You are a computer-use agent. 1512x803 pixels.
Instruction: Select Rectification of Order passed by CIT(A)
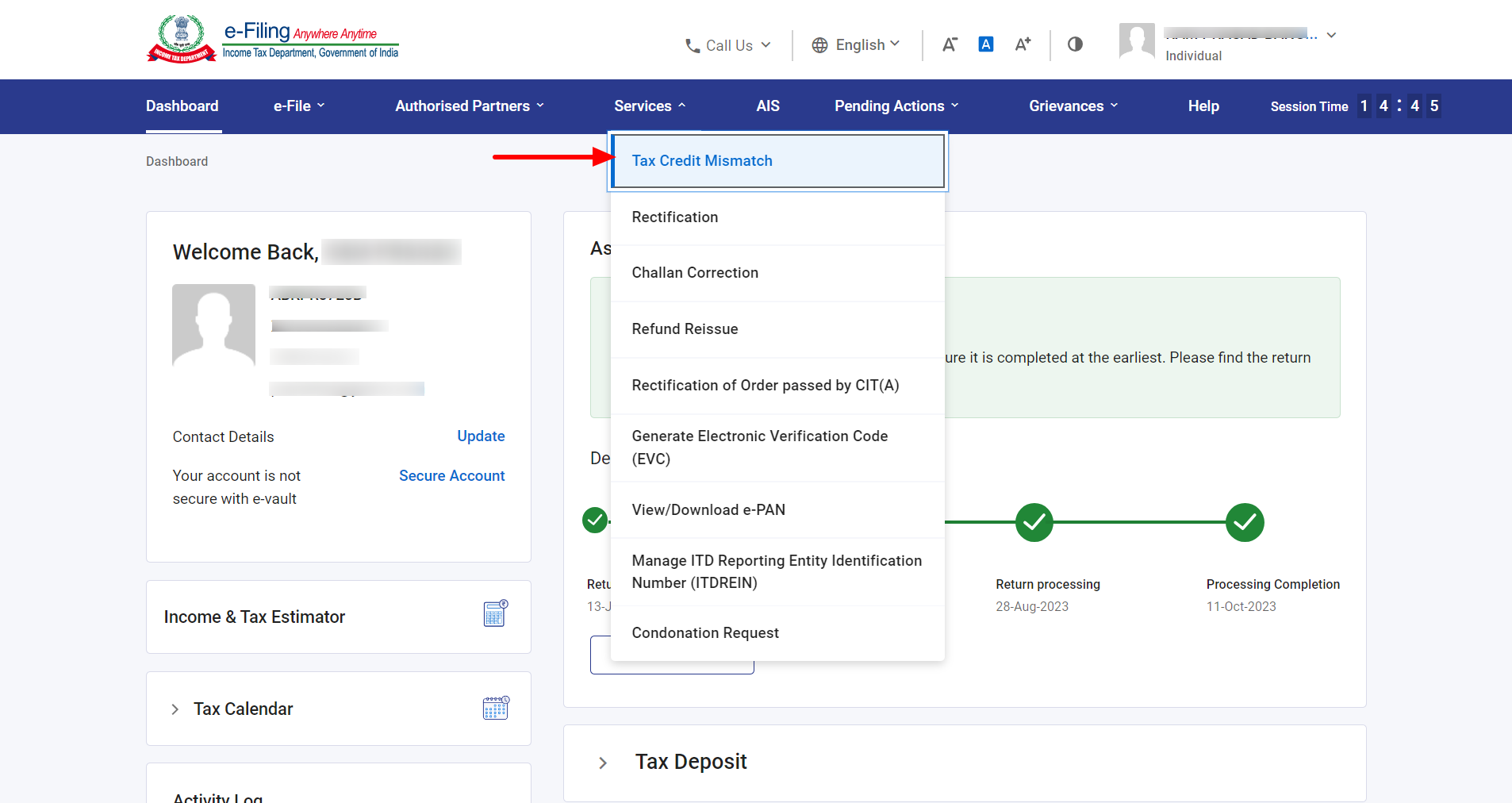click(x=778, y=386)
